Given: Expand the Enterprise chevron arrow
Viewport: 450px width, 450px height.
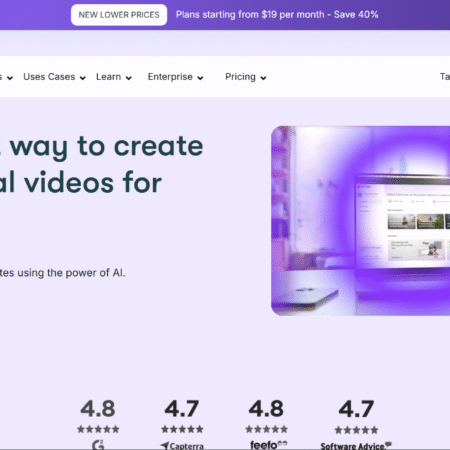Looking at the screenshot, I should pyautogui.click(x=200, y=78).
